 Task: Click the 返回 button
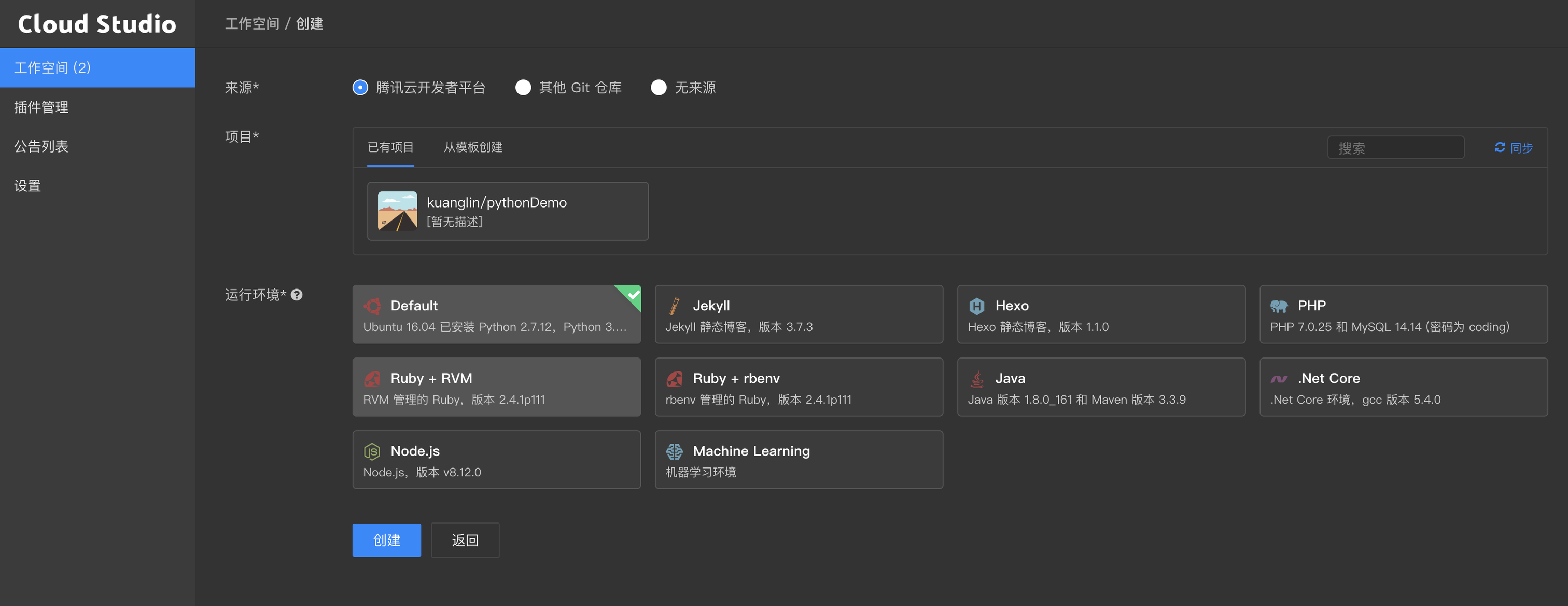pyautogui.click(x=465, y=540)
